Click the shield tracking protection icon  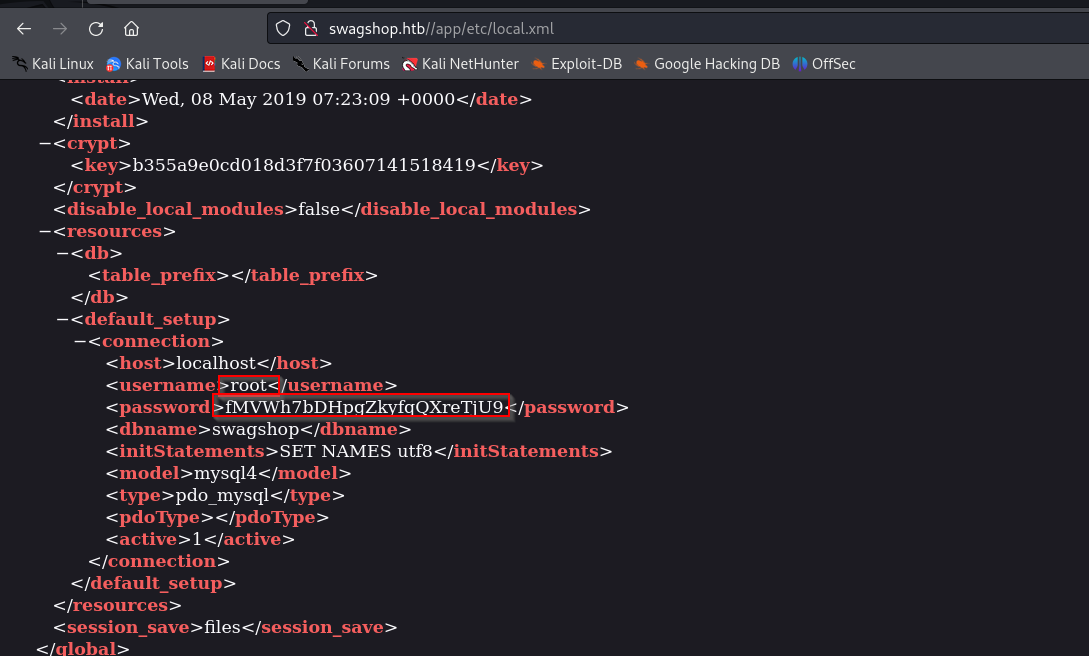283,28
